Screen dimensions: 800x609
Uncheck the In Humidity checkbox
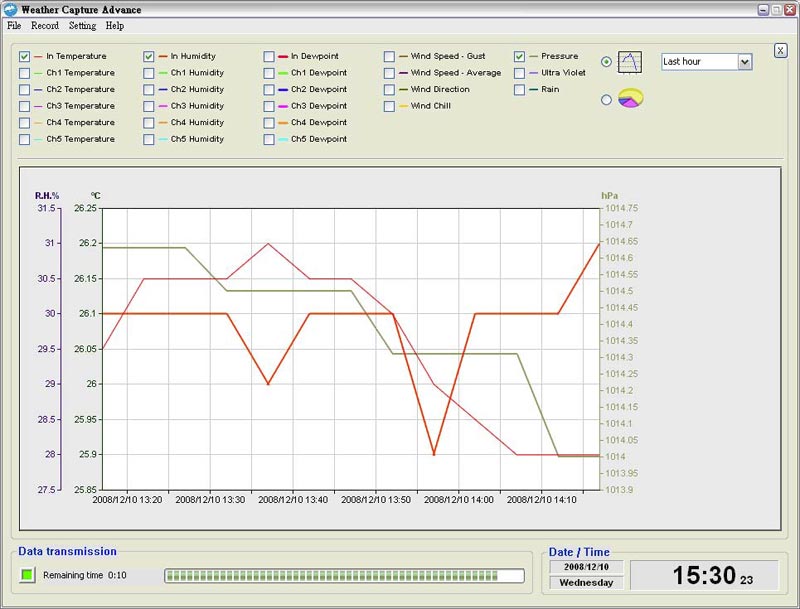(148, 56)
